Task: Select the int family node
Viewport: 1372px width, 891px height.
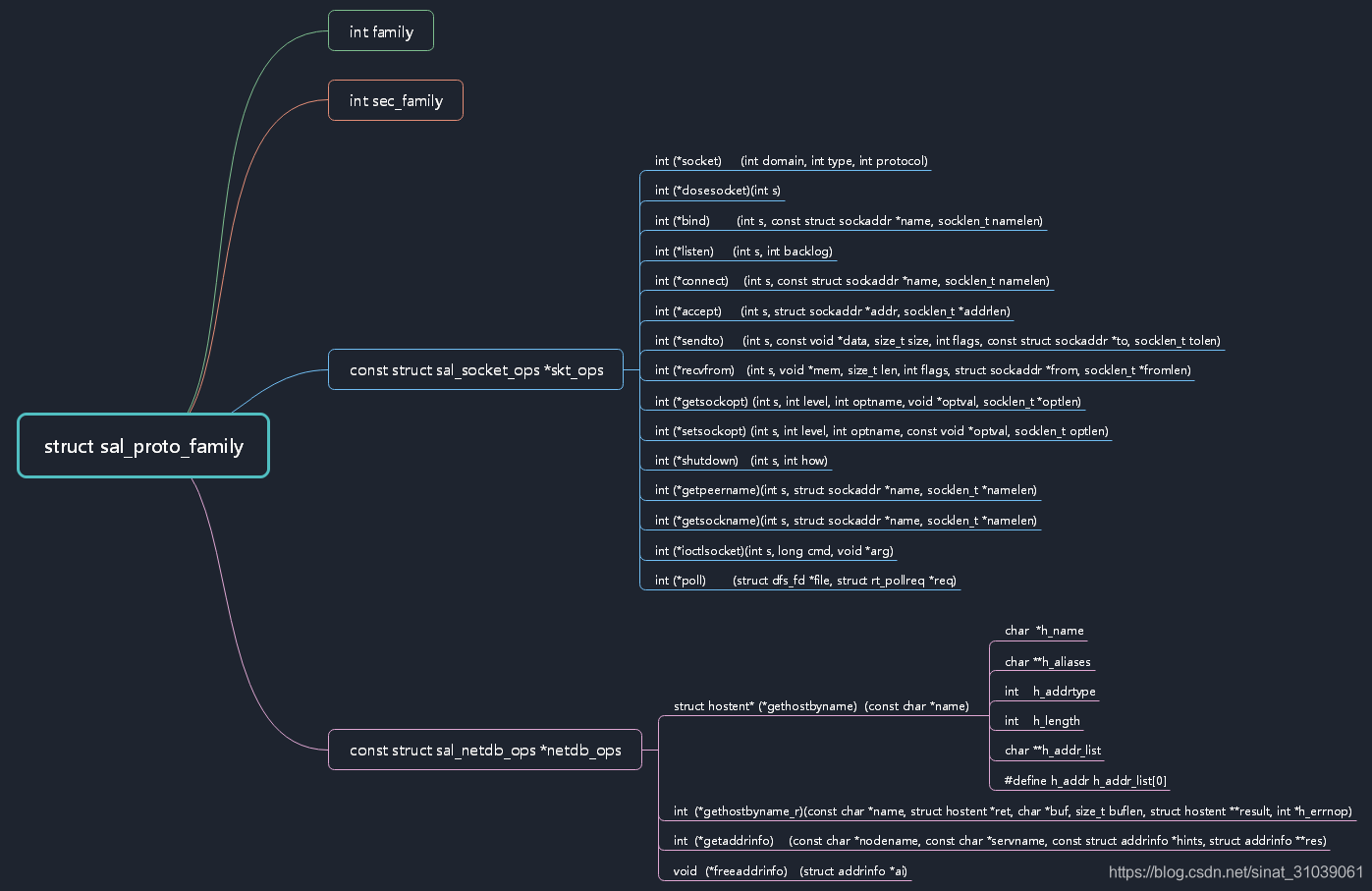Action: pyautogui.click(x=381, y=31)
